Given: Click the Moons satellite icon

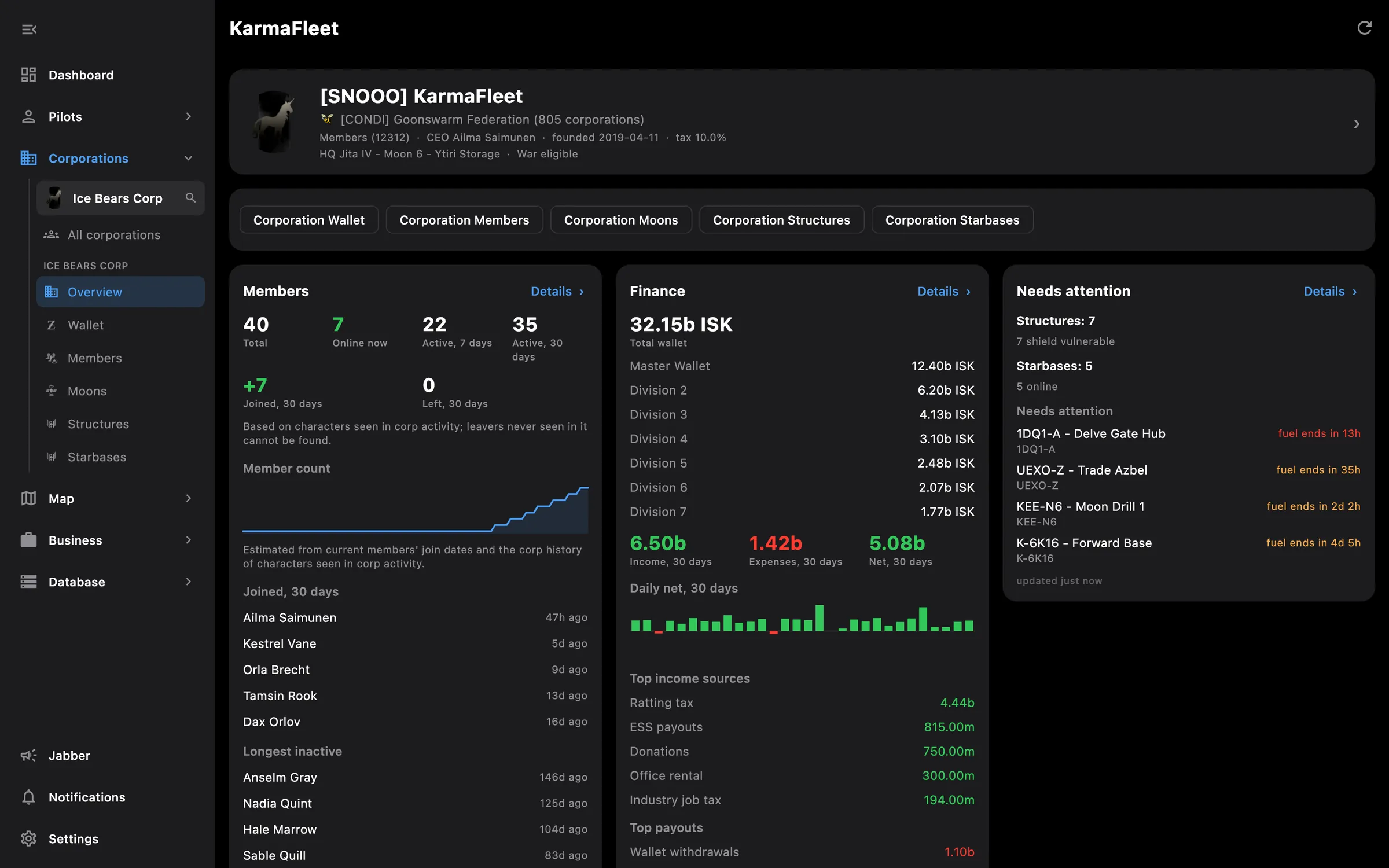Looking at the screenshot, I should pos(52,391).
